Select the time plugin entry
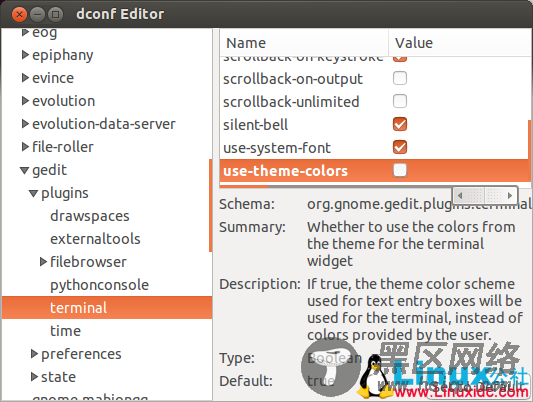This screenshot has width=533, height=402. click(x=65, y=331)
